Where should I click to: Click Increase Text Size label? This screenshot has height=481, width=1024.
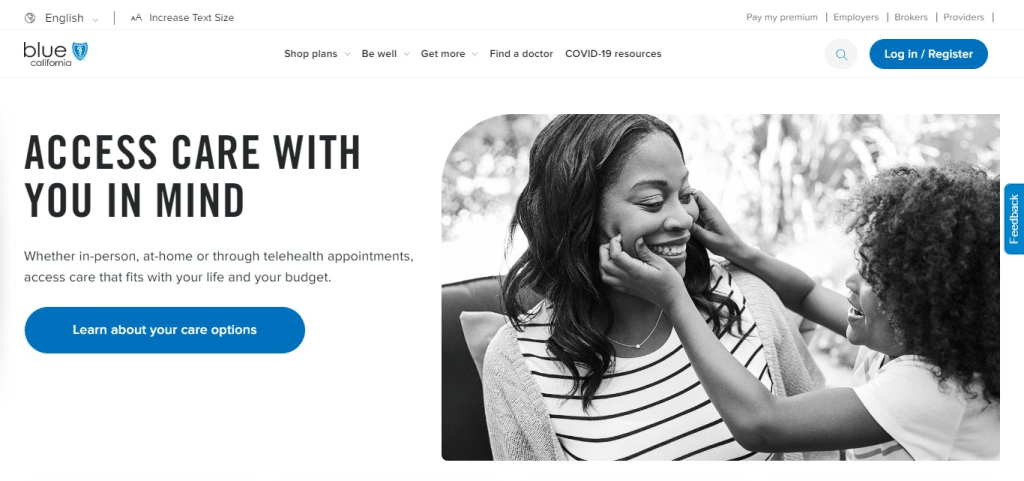coord(191,18)
